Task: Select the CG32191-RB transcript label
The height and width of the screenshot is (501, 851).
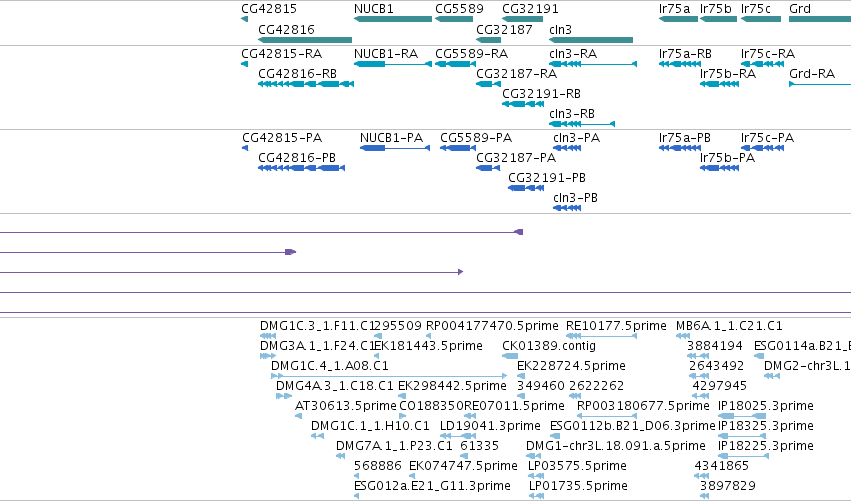Action: coord(542,94)
